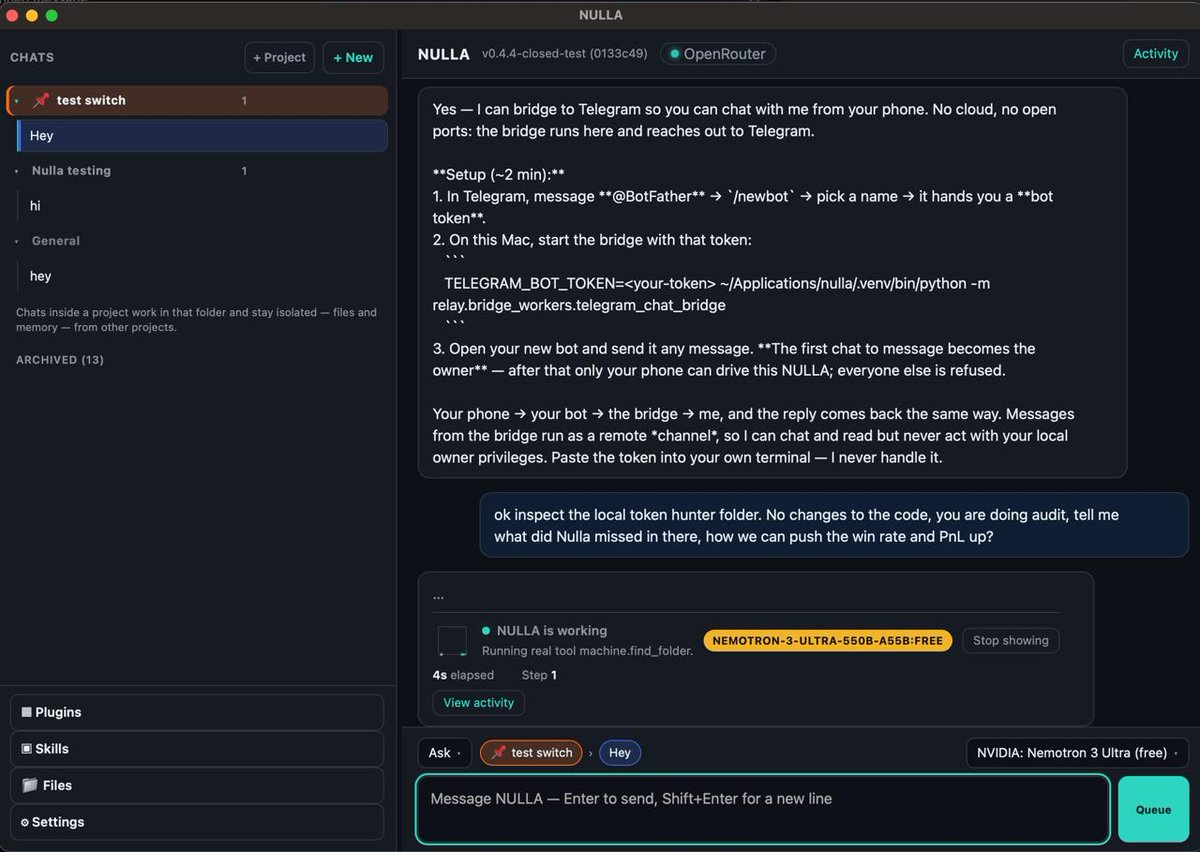Click the NULLA title in the header
The image size is (1200, 852).
[444, 54]
